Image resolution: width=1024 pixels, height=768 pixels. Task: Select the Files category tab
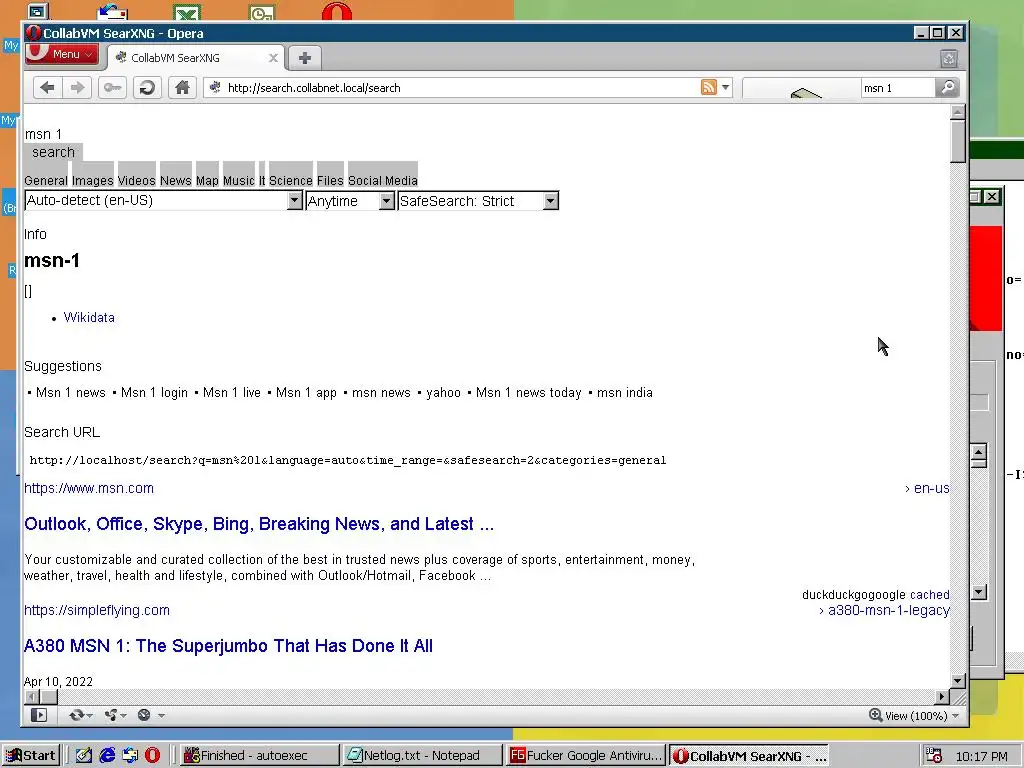pos(330,180)
